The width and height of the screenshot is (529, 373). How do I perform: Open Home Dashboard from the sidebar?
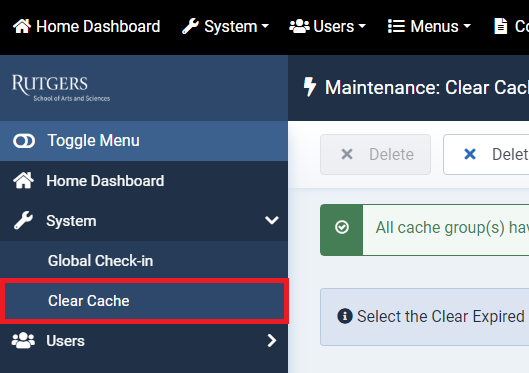coord(144,181)
